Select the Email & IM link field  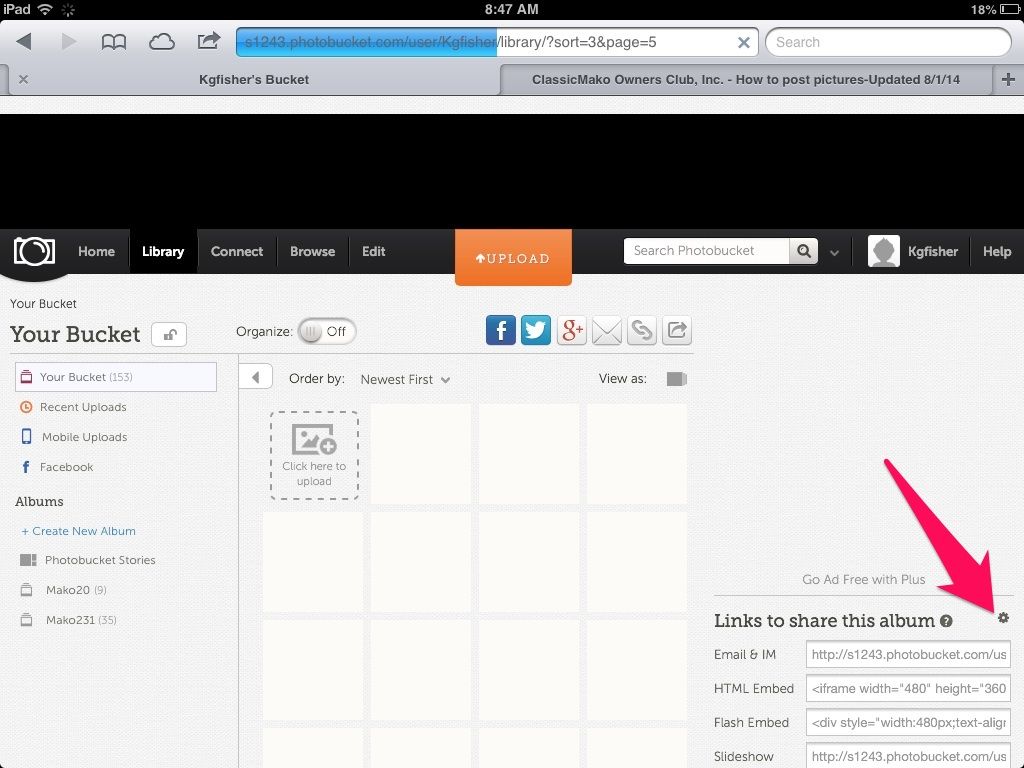(908, 654)
